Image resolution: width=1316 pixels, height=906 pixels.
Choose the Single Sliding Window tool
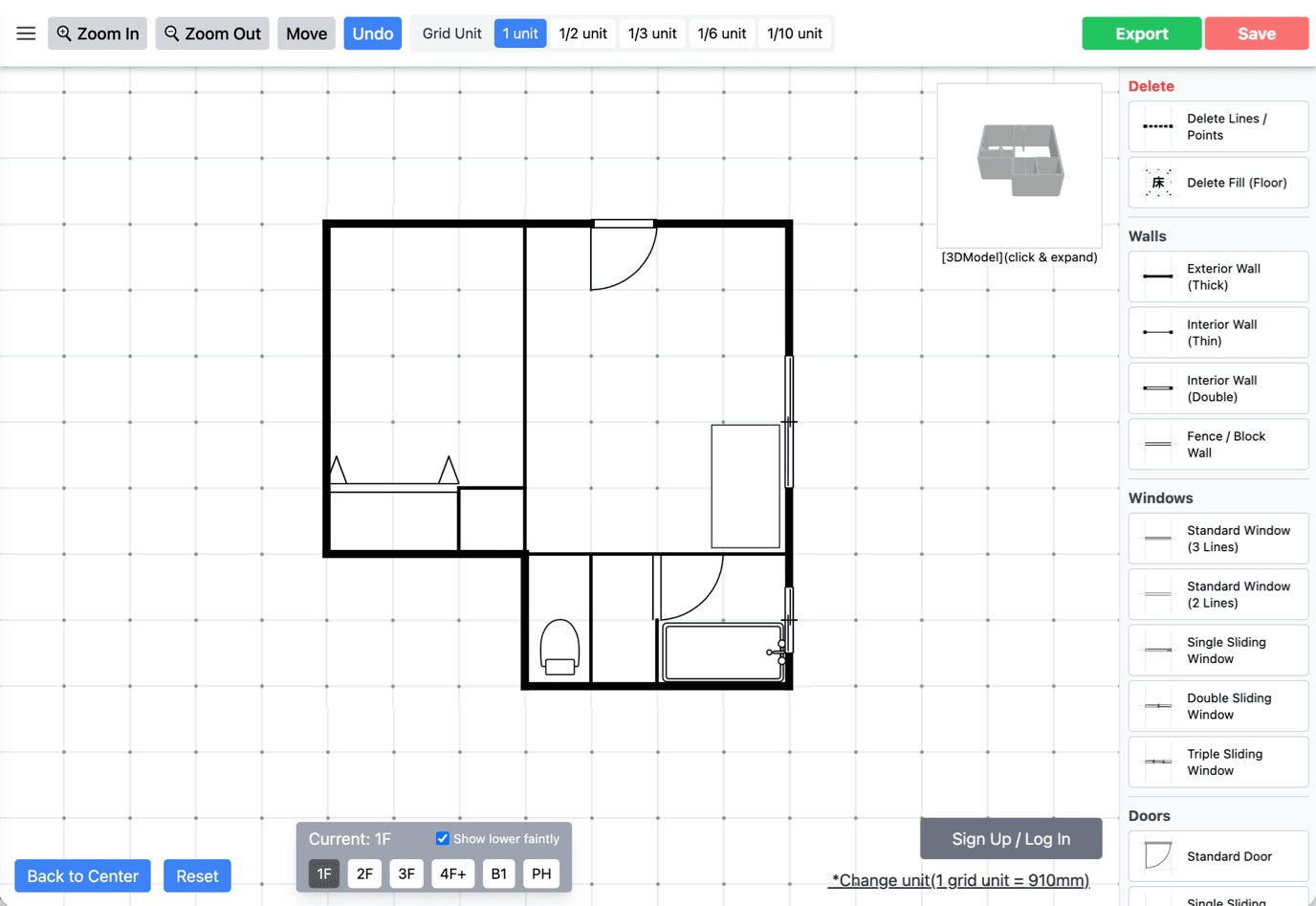[1217, 650]
